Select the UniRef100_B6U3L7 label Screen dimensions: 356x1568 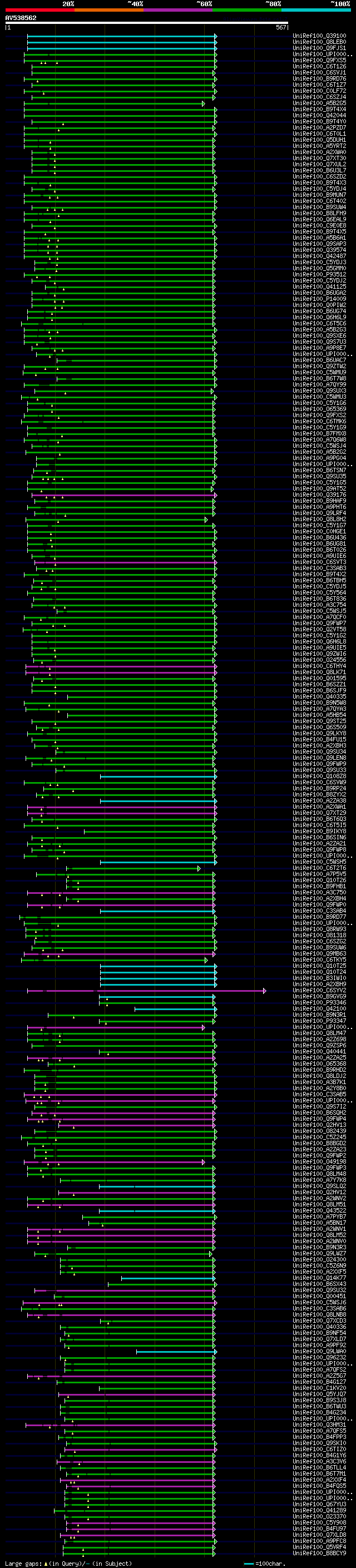point(319,170)
